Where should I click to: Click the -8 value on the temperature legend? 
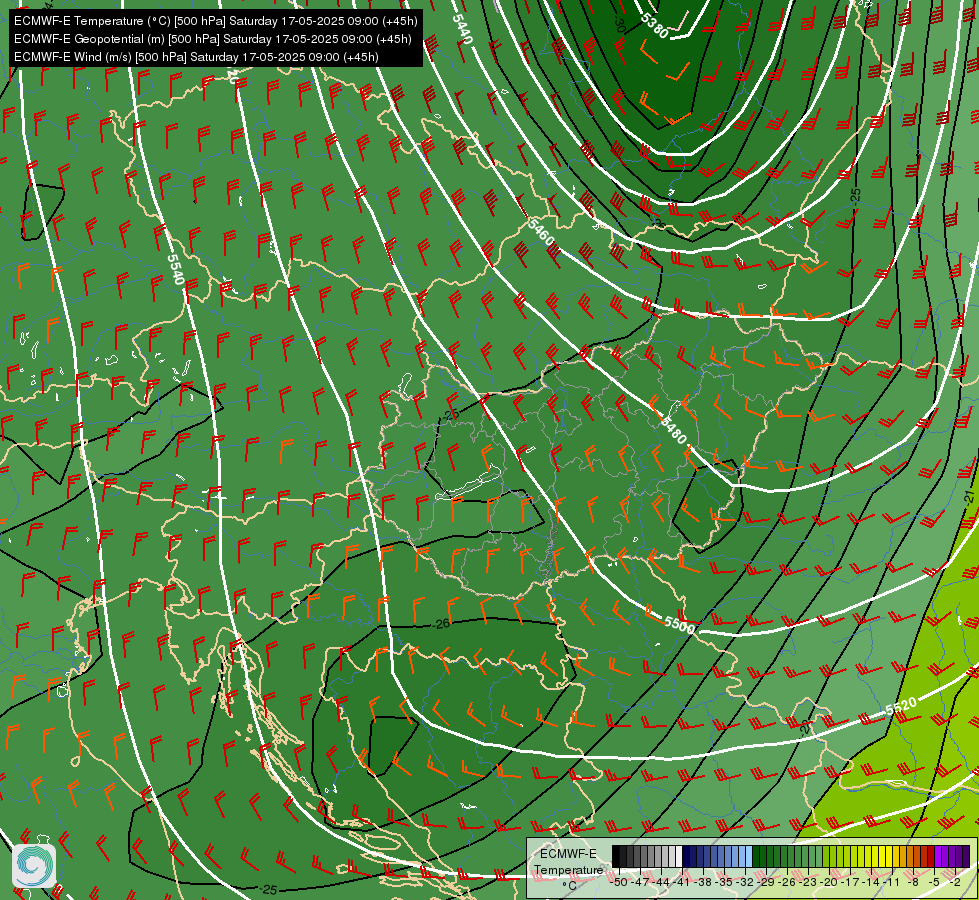coord(913,882)
